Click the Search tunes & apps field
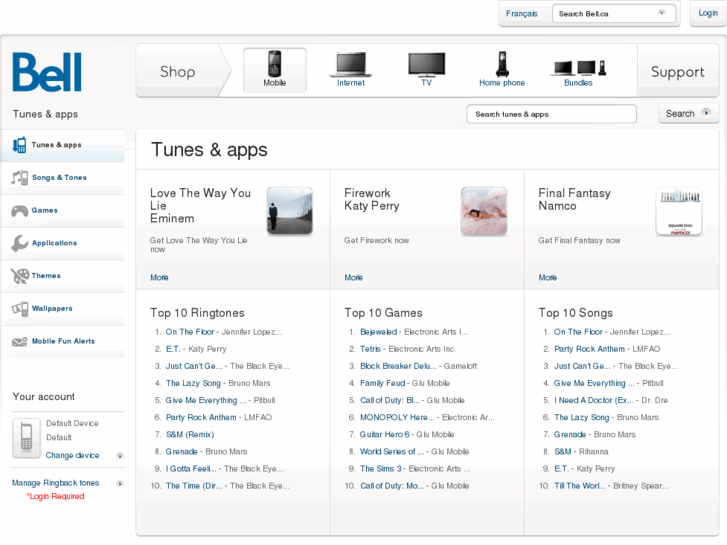This screenshot has height=545, width=727. pyautogui.click(x=551, y=114)
